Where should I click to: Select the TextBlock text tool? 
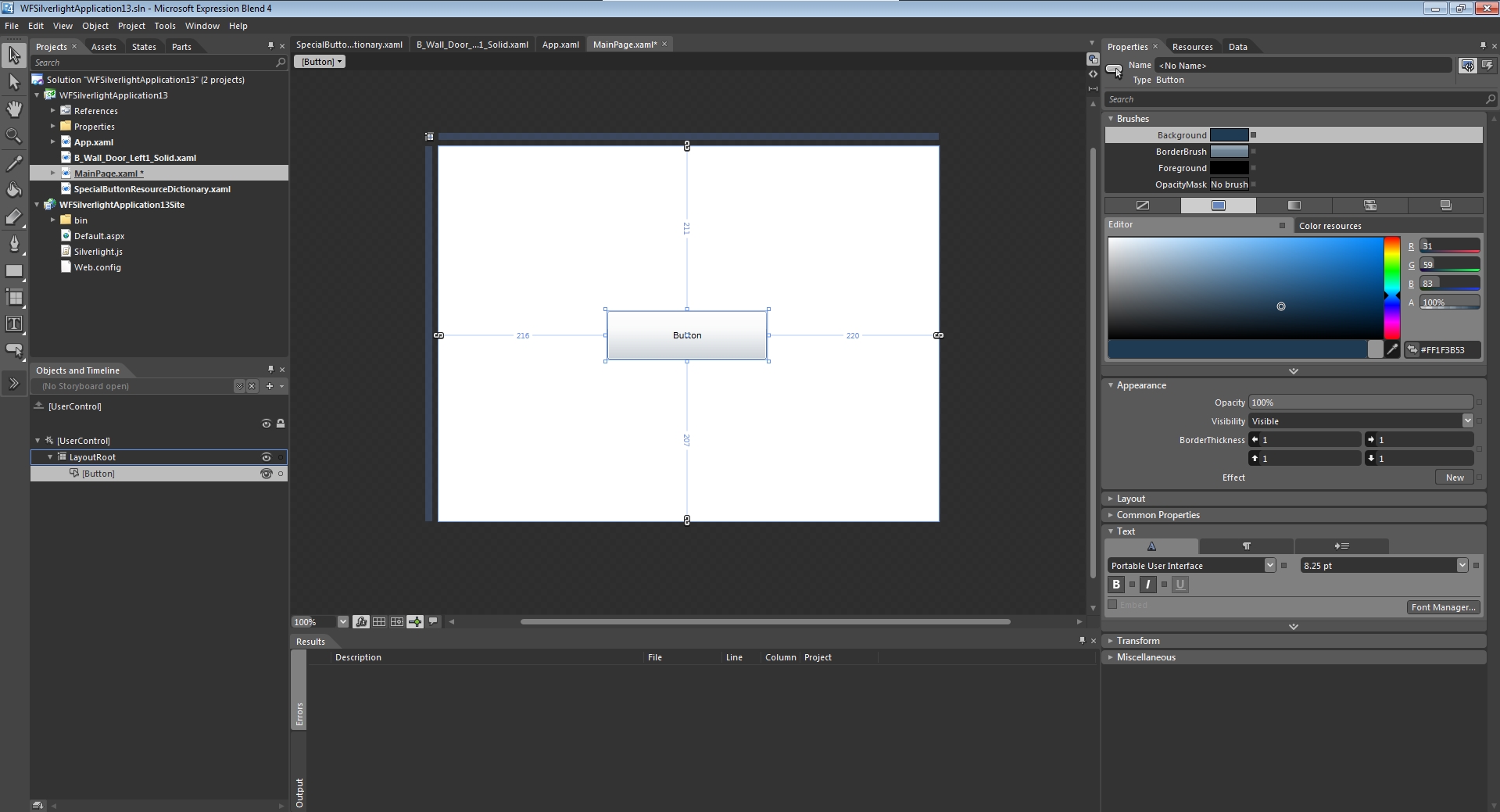pos(14,324)
